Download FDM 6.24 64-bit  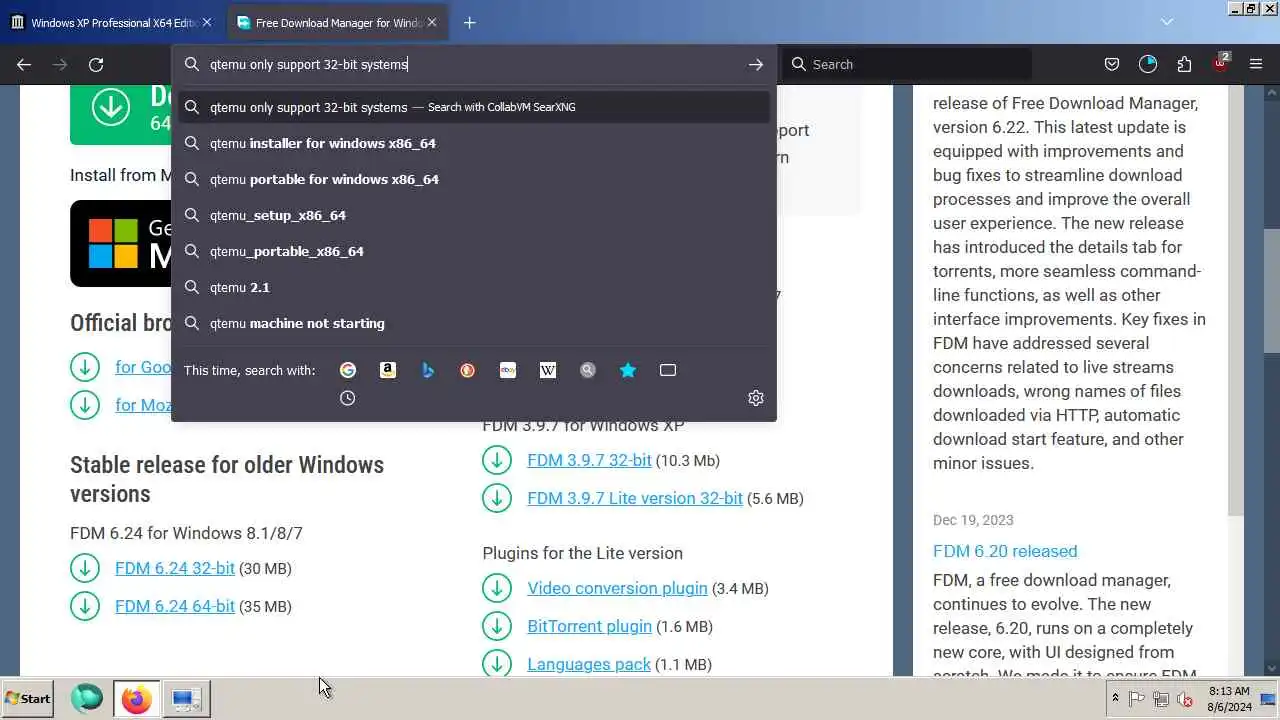[x=175, y=606]
